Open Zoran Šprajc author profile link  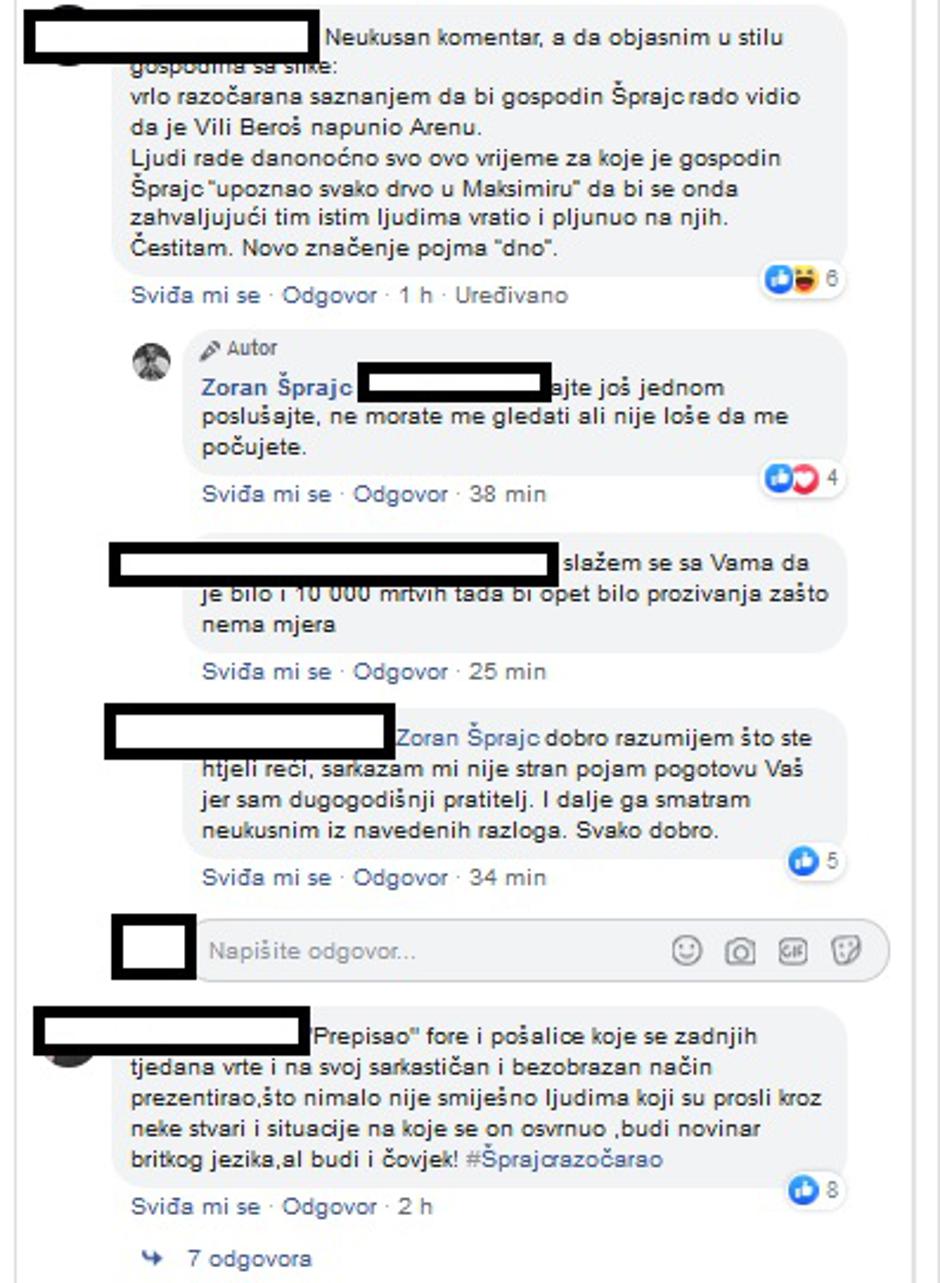[277, 387]
